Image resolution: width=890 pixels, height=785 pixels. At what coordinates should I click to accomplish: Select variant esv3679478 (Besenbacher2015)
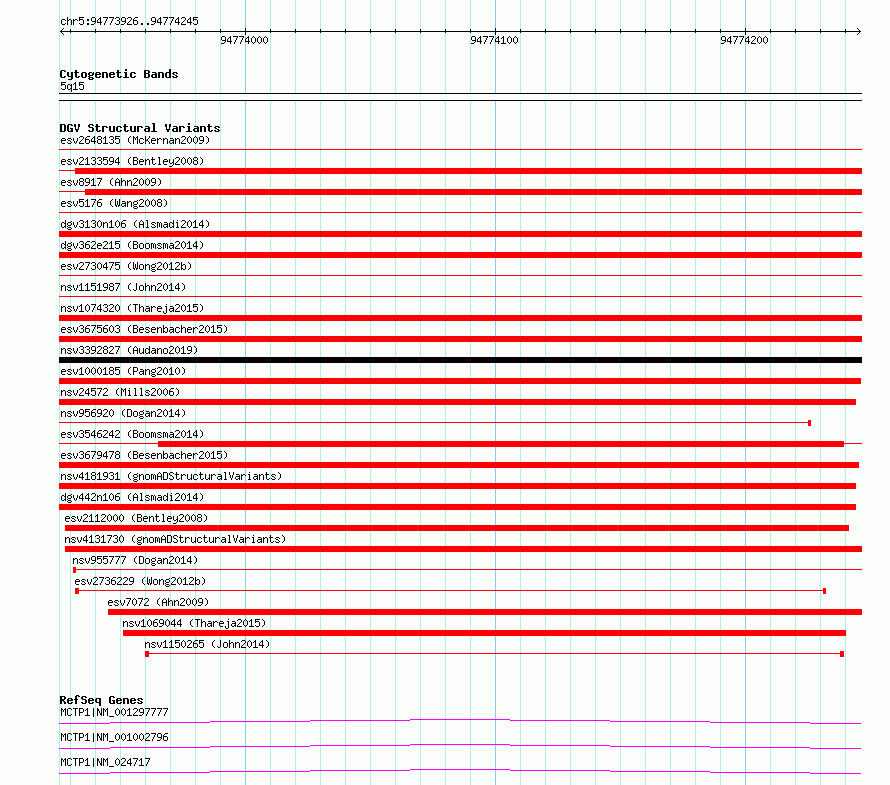[144, 455]
